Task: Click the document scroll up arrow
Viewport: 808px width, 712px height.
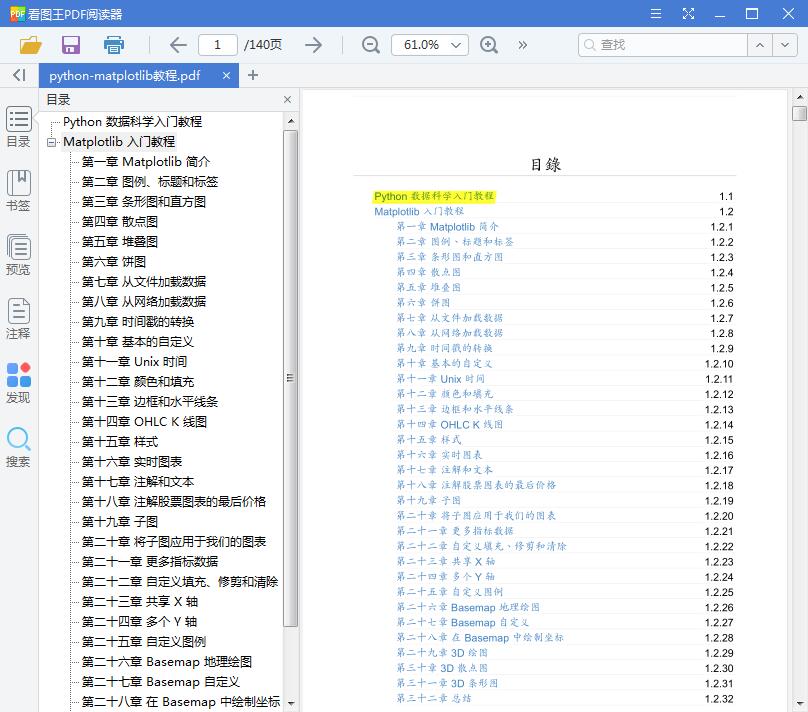Action: pos(800,97)
